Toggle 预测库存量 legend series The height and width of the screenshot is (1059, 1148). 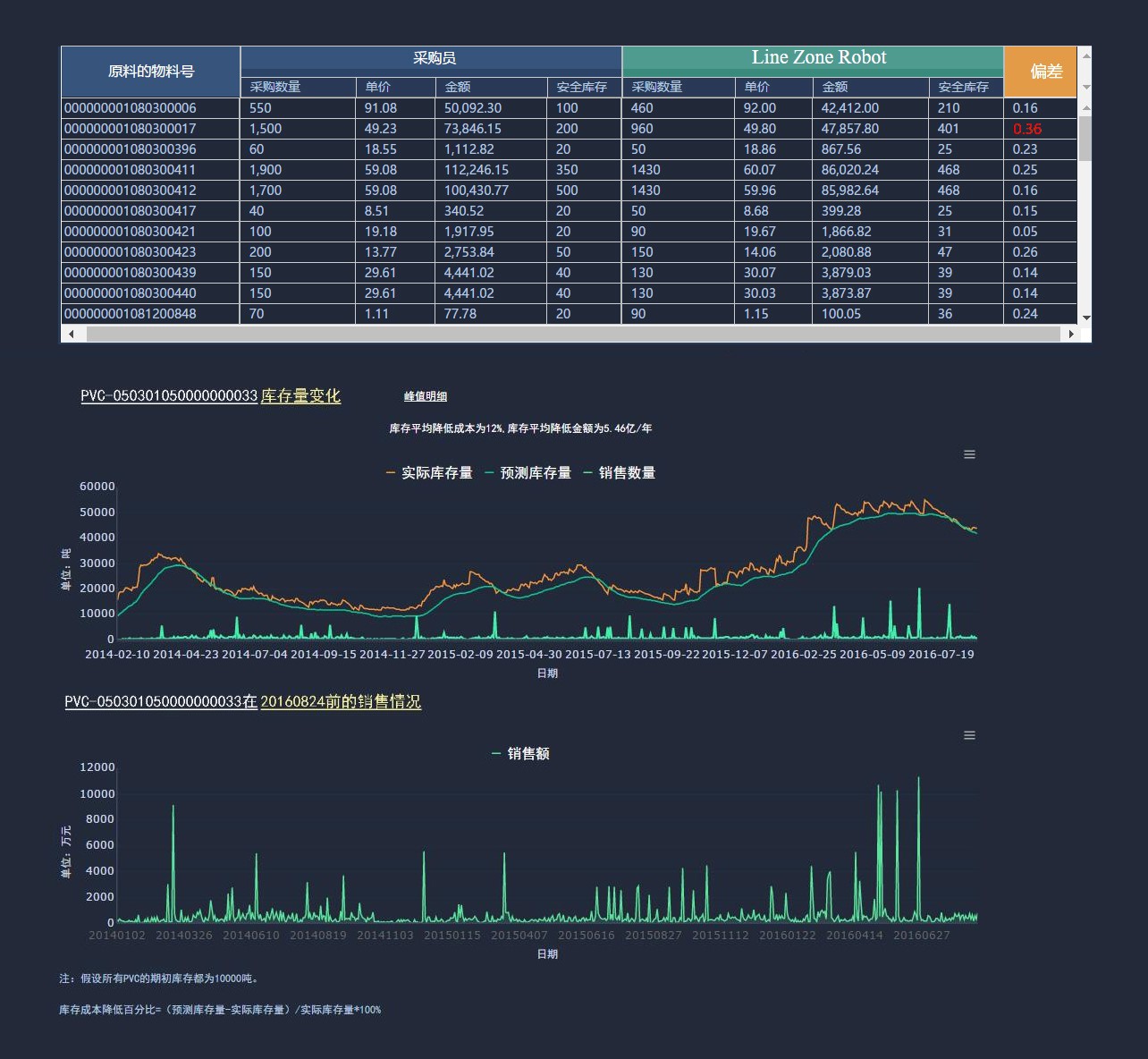pyautogui.click(x=528, y=472)
